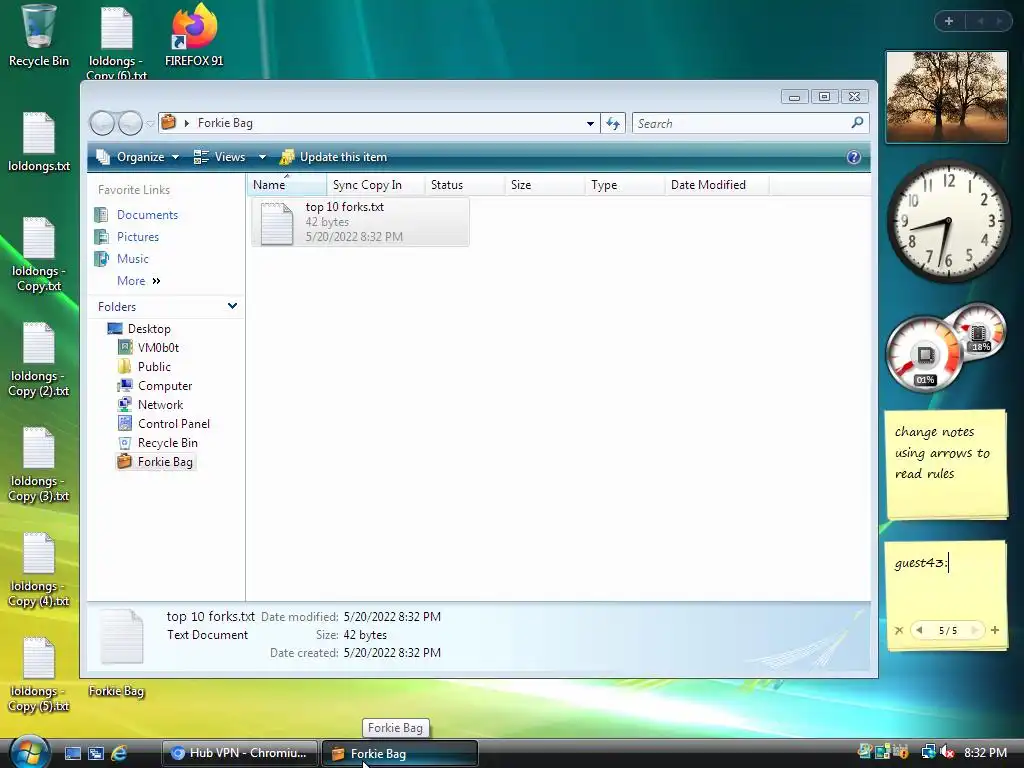The width and height of the screenshot is (1024, 768).
Task: Select the loldongs - Copy (4).txt file
Action: [39, 570]
